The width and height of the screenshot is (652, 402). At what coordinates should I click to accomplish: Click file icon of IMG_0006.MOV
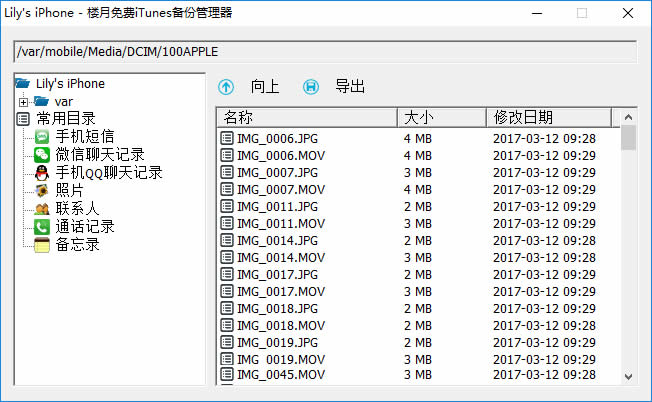click(227, 155)
